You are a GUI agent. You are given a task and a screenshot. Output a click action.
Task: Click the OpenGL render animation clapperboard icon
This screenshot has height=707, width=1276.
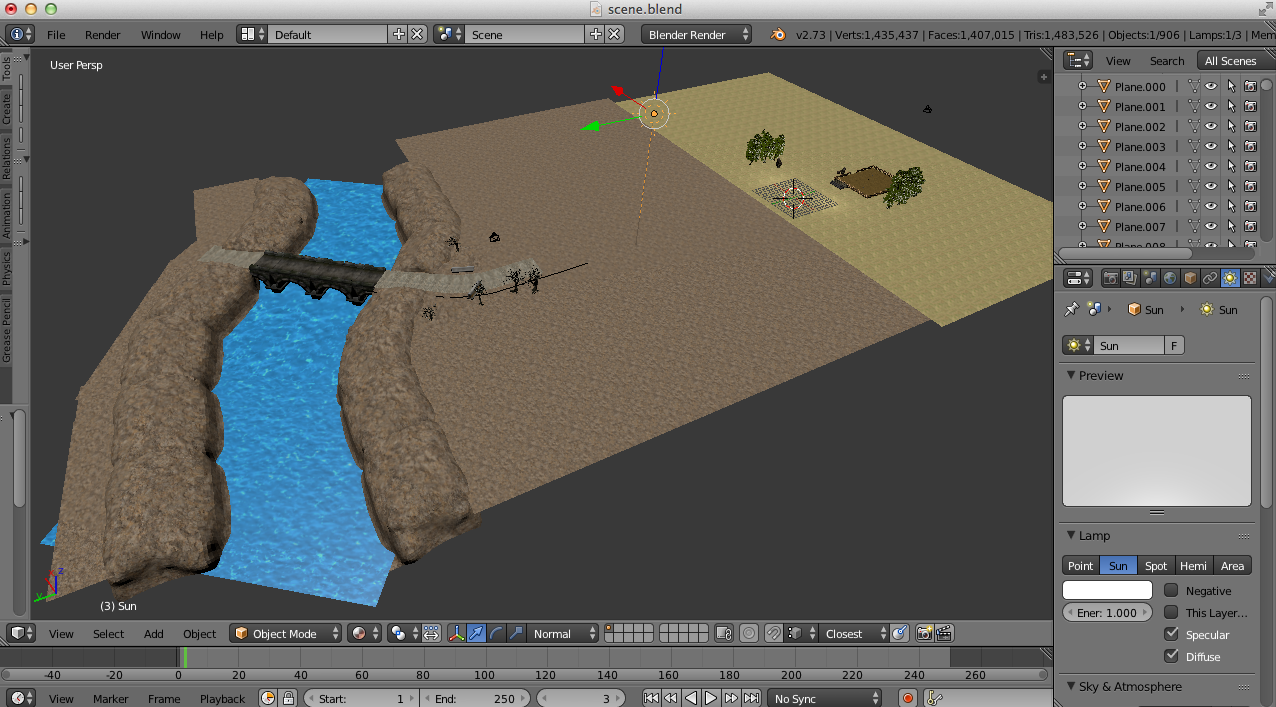tap(943, 633)
